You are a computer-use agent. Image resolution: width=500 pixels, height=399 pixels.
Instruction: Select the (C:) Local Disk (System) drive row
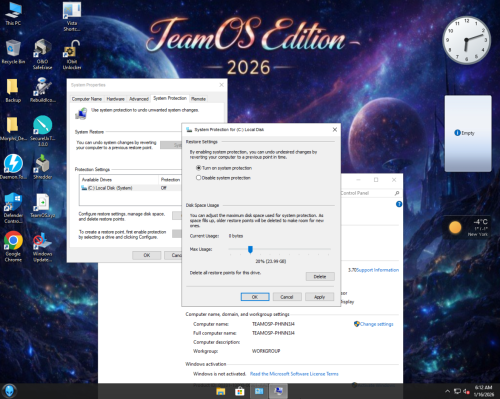tap(131, 188)
